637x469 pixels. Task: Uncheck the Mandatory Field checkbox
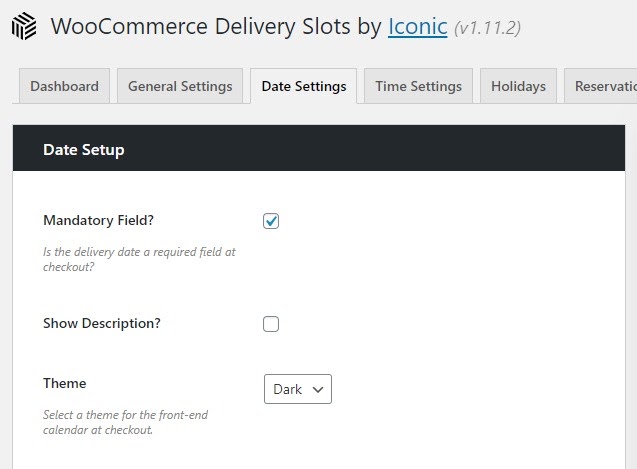click(x=271, y=221)
